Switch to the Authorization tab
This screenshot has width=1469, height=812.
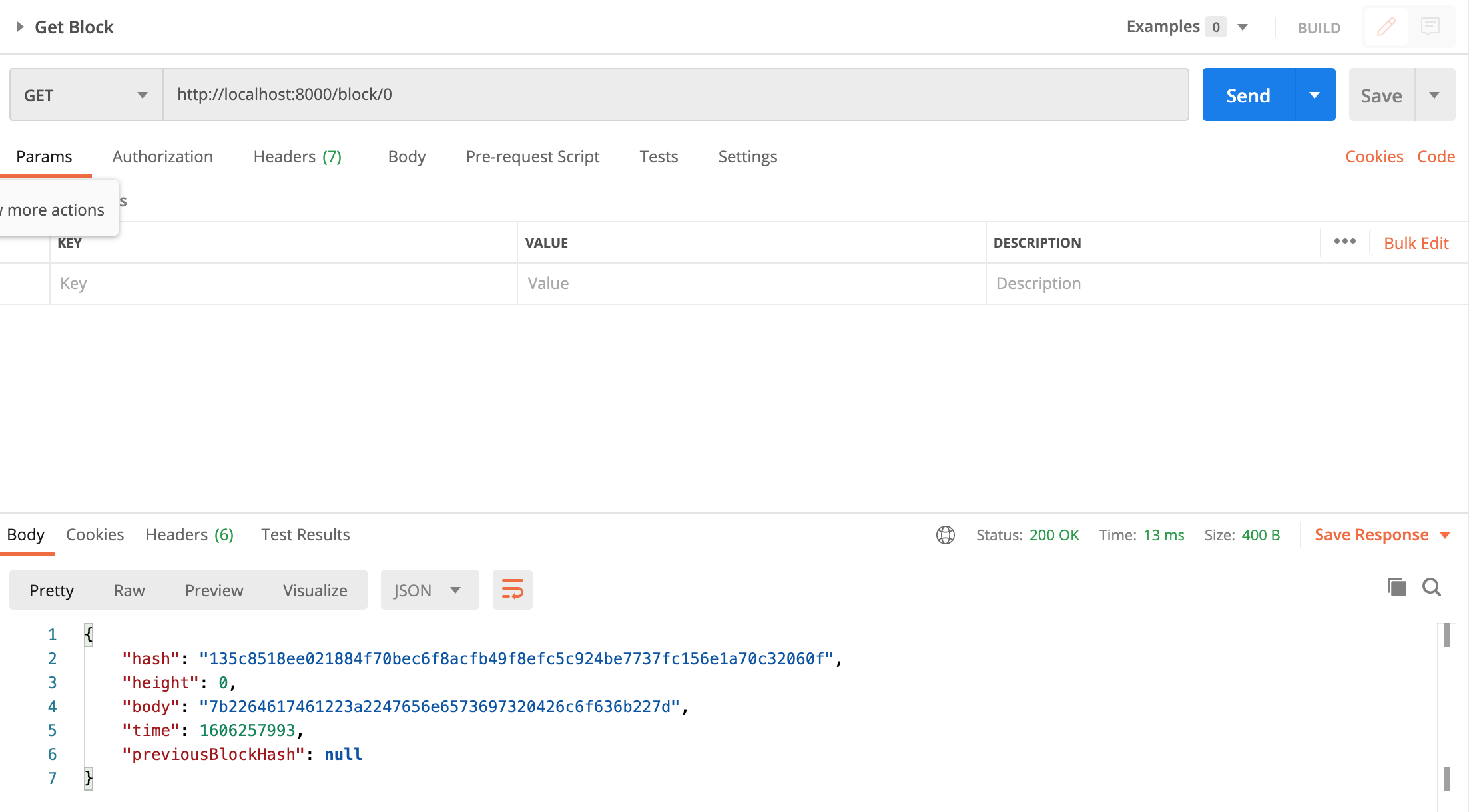click(163, 156)
